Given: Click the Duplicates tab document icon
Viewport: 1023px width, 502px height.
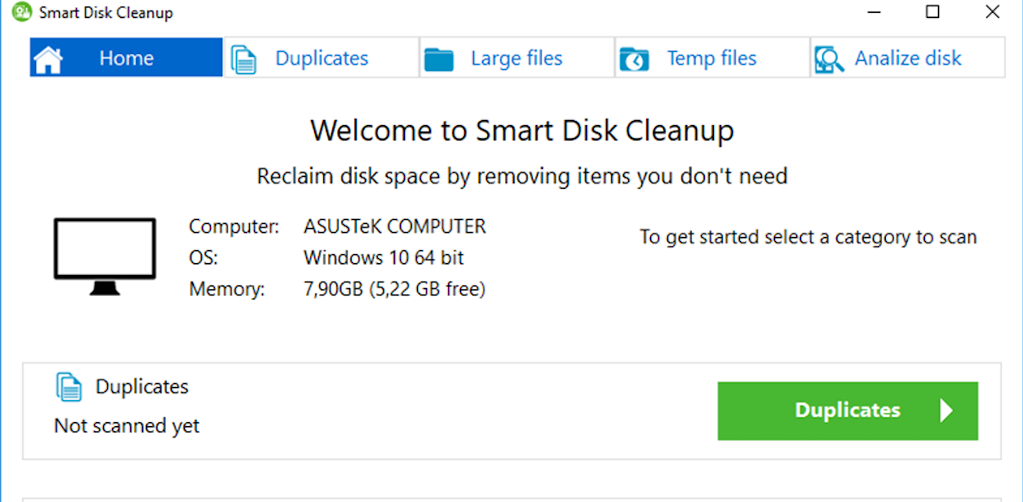Looking at the screenshot, I should click(x=243, y=59).
